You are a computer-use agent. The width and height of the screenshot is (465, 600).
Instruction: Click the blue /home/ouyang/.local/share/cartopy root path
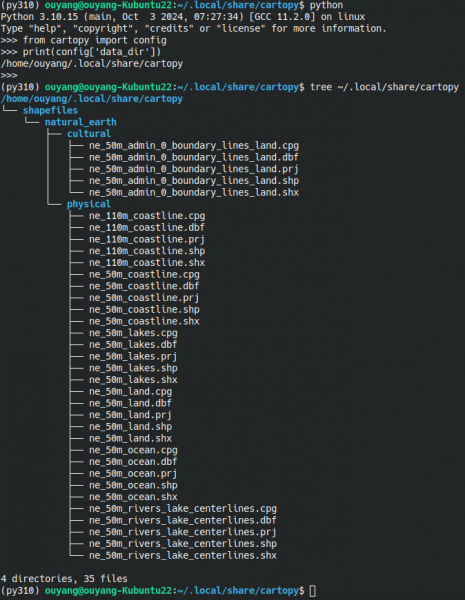point(92,99)
